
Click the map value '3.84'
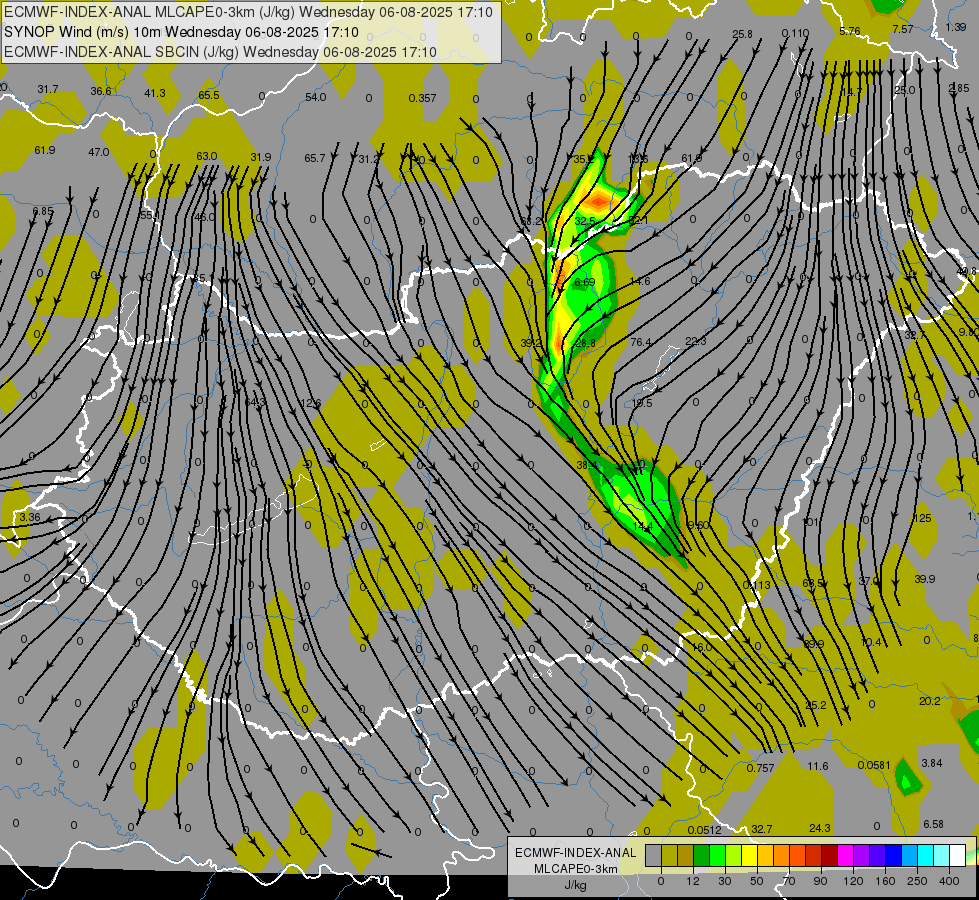pos(932,763)
